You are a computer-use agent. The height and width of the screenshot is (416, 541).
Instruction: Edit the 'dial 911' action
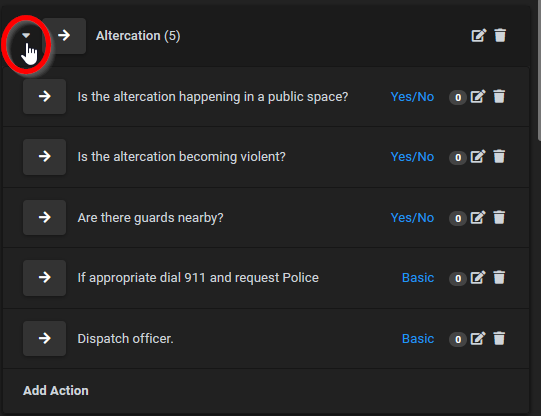pos(478,278)
